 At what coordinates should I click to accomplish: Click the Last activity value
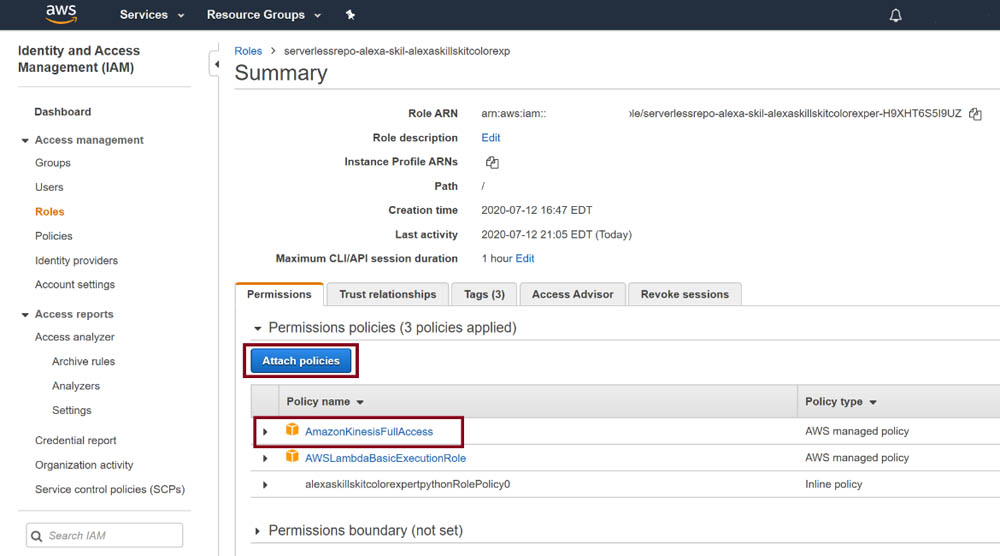point(556,235)
